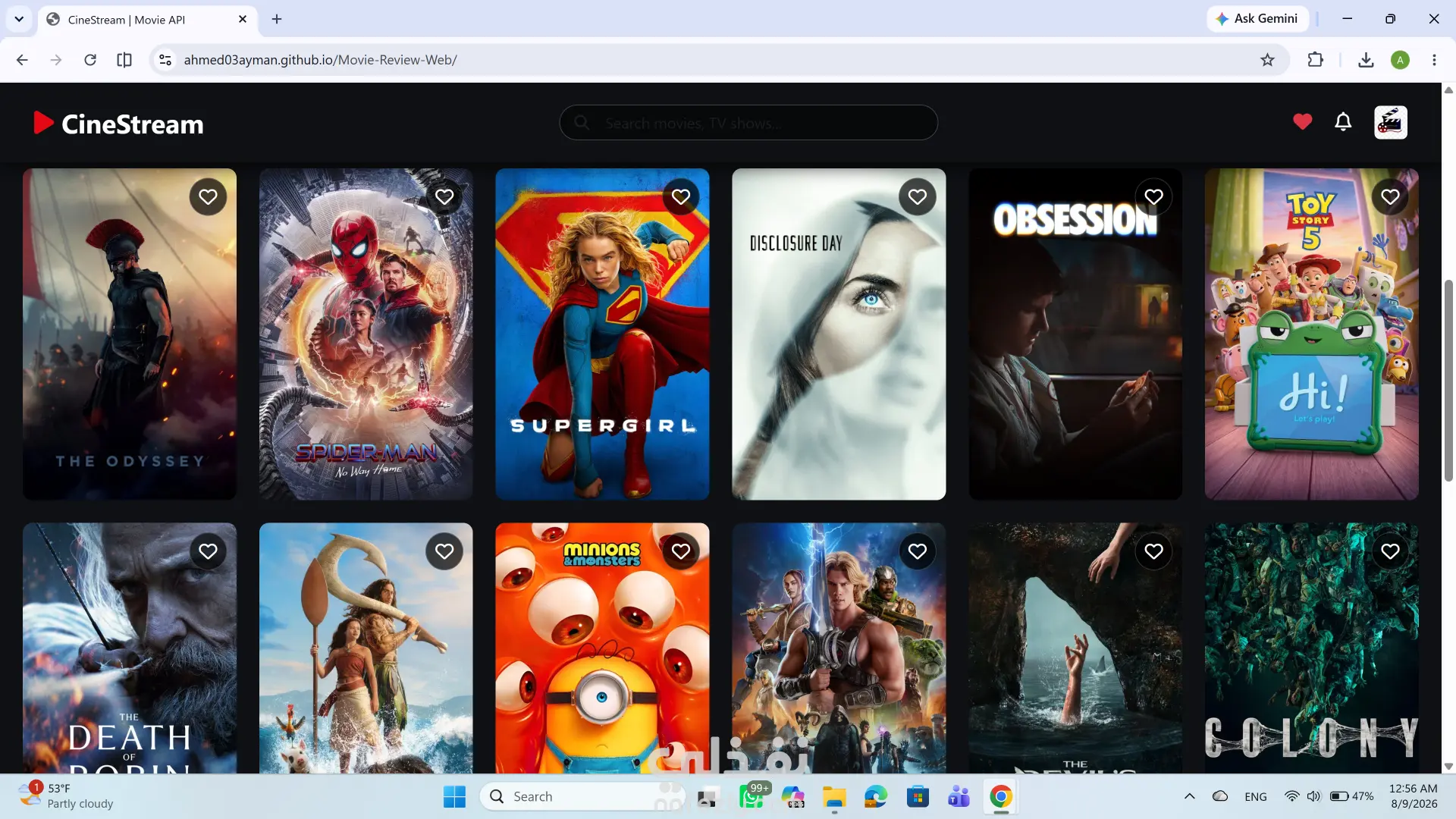The width and height of the screenshot is (1456, 819).
Task: Open the Windows Start menu
Action: 454,797
